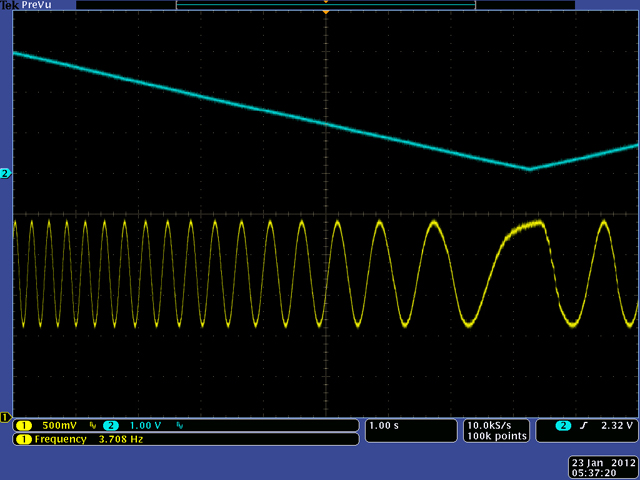Click the waveform record view bar at top
Screen dimensions: 640x480
click(325, 5)
